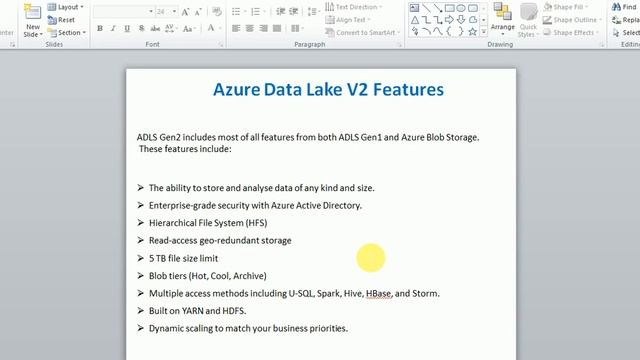Open the Layout dropdown
This screenshot has width=640, height=360.
tap(65, 7)
